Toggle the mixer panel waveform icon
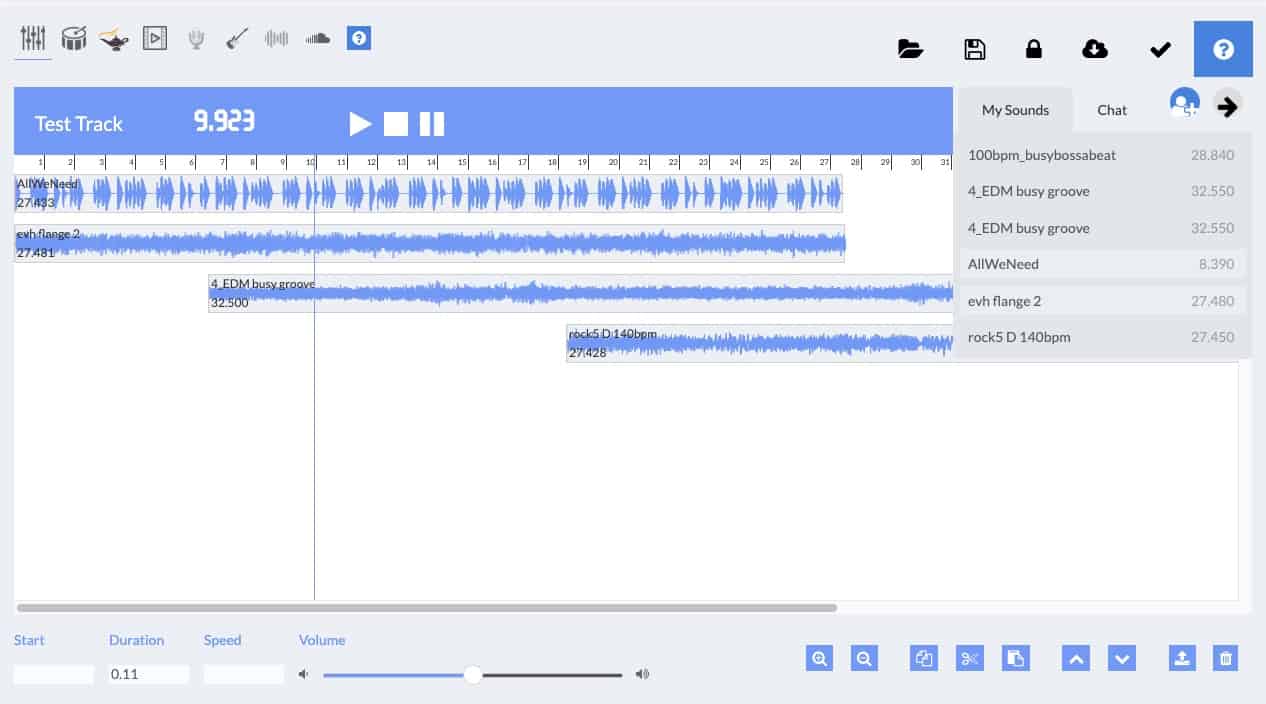 click(277, 38)
